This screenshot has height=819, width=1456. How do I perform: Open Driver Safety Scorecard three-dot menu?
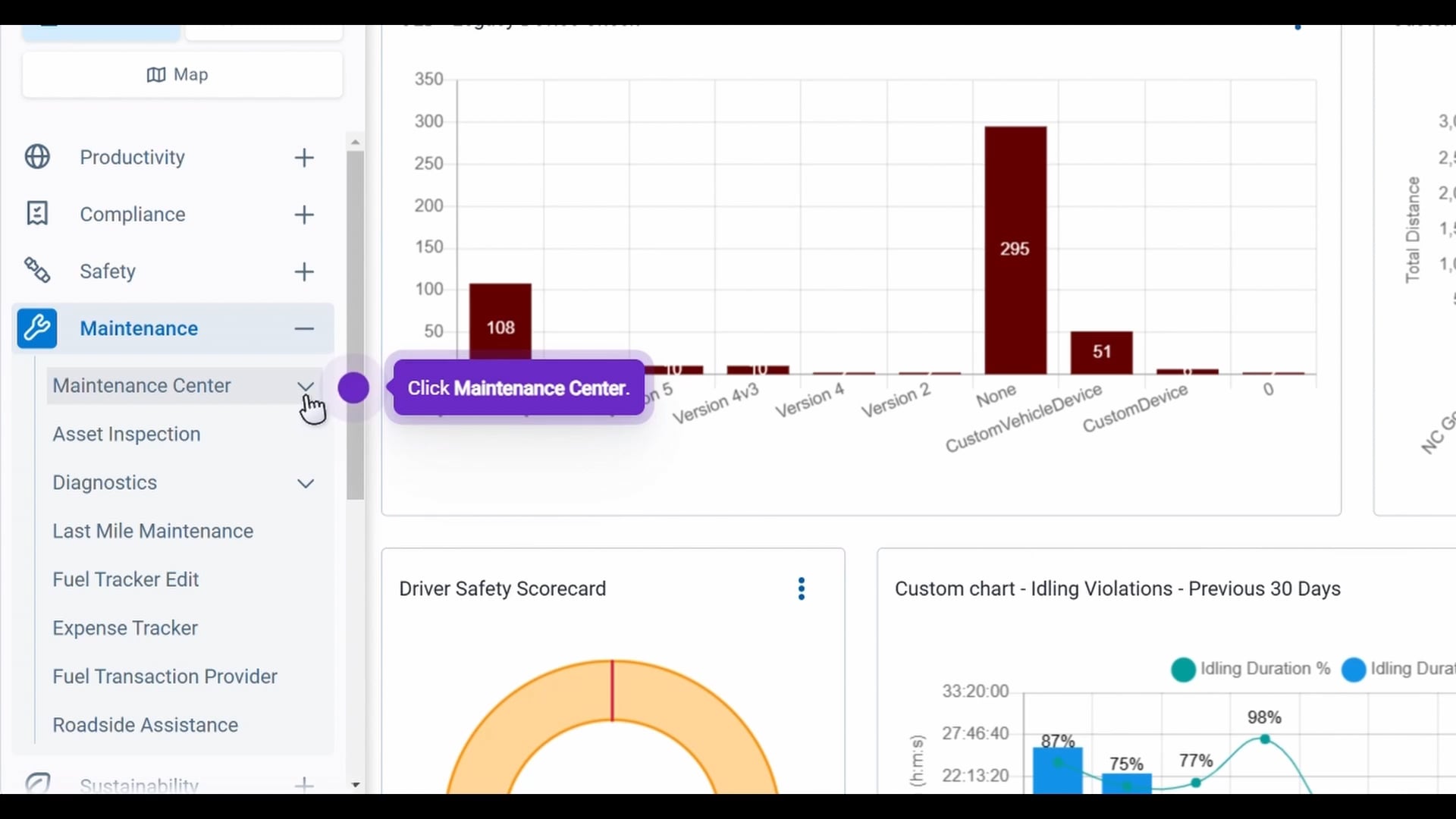click(802, 588)
